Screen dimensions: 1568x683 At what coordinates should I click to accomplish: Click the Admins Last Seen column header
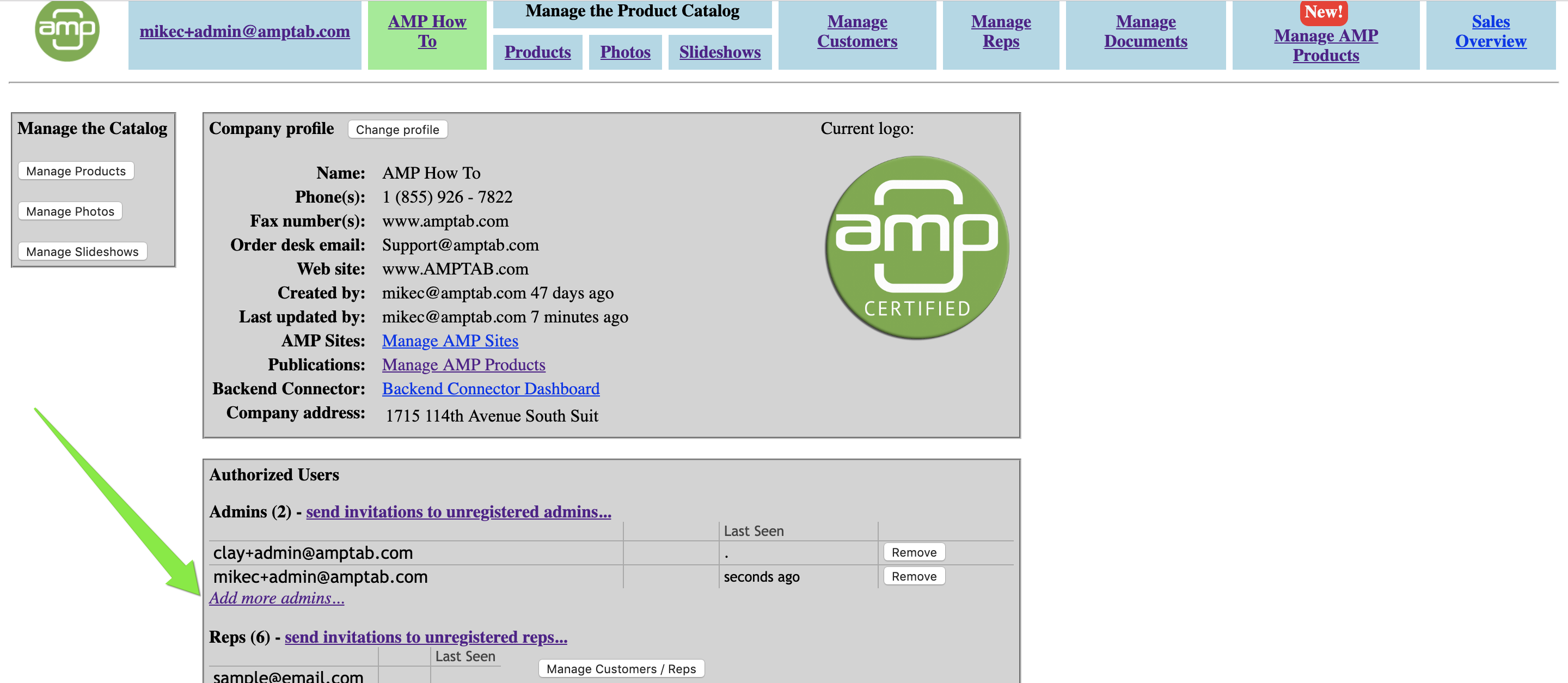(754, 531)
